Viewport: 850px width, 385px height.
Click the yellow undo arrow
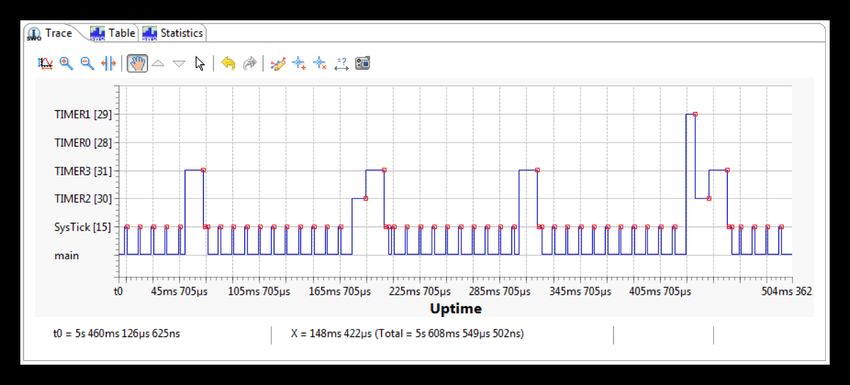[229, 63]
